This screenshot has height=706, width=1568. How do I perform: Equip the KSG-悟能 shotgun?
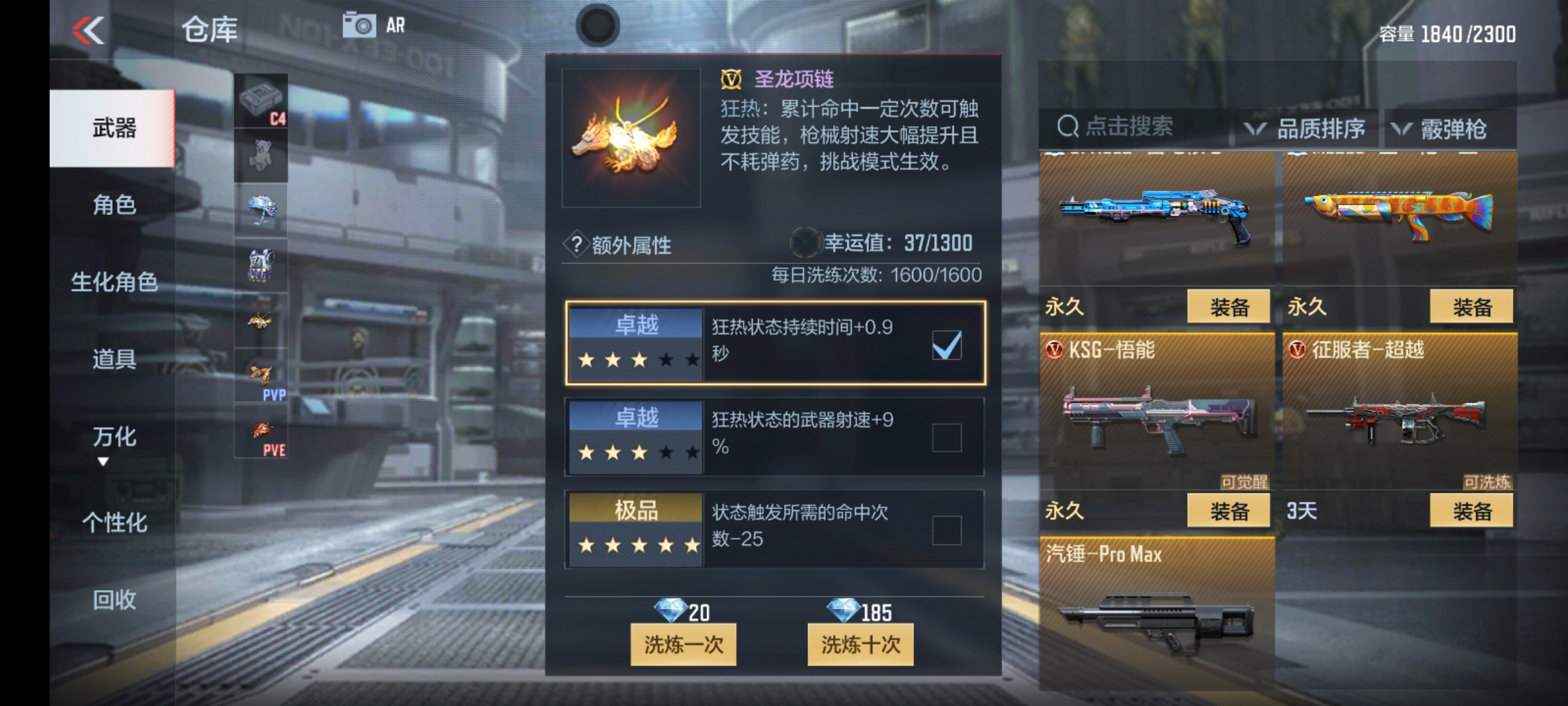tap(1228, 511)
